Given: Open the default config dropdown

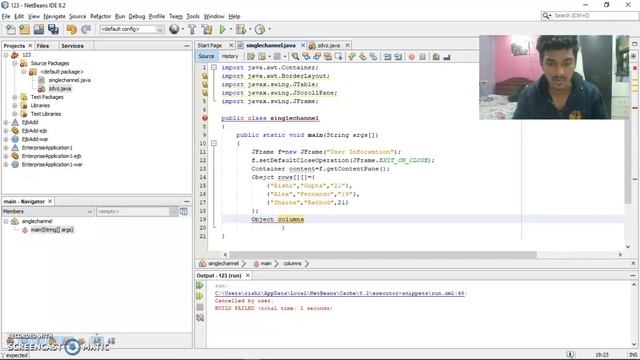Looking at the screenshot, I should pyautogui.click(x=131, y=29).
